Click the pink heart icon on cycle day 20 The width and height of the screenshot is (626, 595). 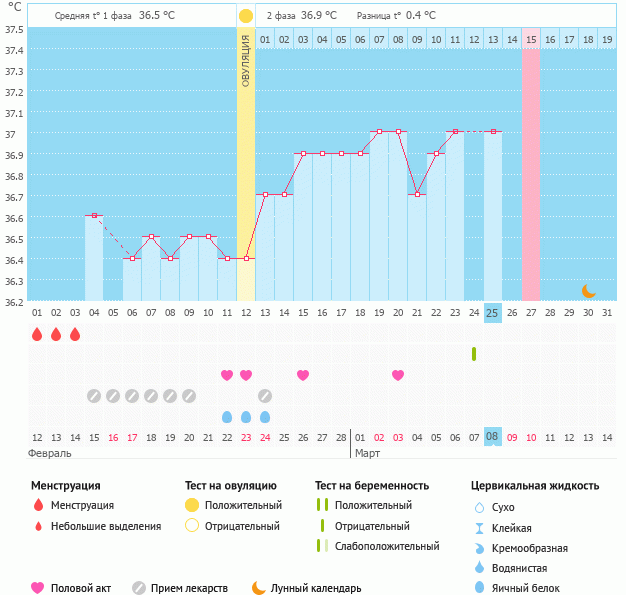[398, 375]
